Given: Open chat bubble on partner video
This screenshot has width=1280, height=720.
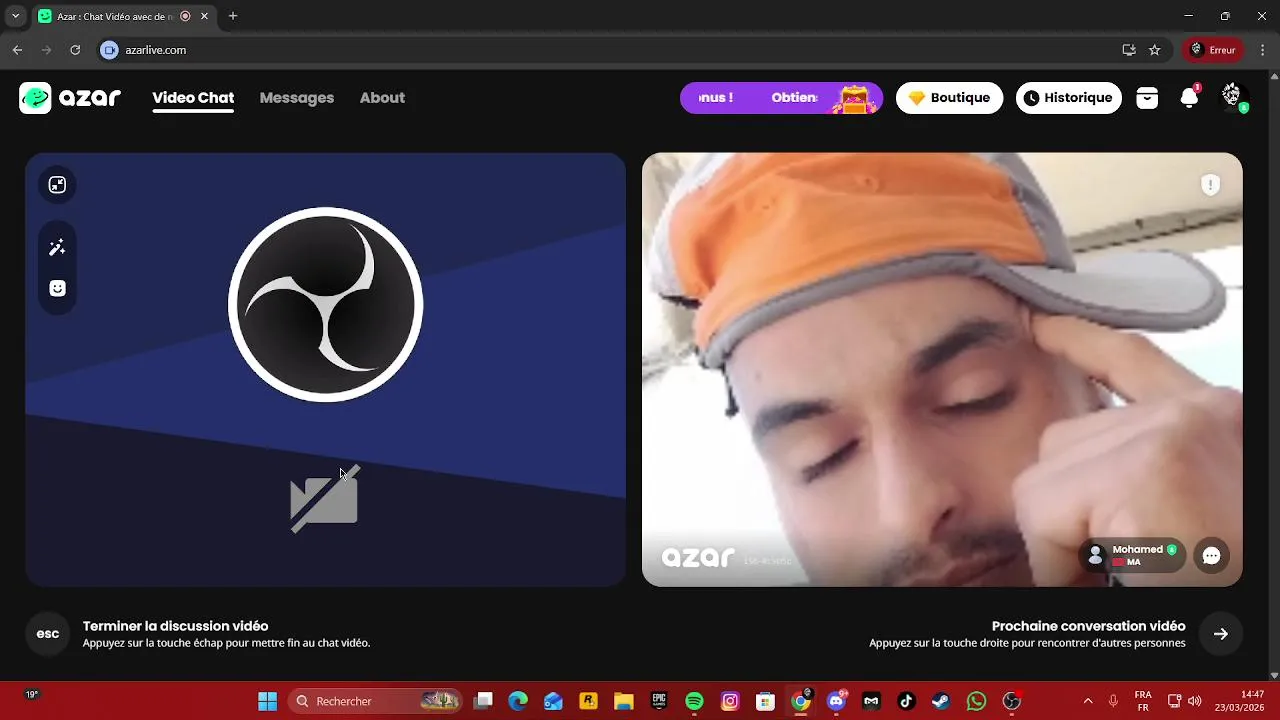Looking at the screenshot, I should pos(1212,556).
